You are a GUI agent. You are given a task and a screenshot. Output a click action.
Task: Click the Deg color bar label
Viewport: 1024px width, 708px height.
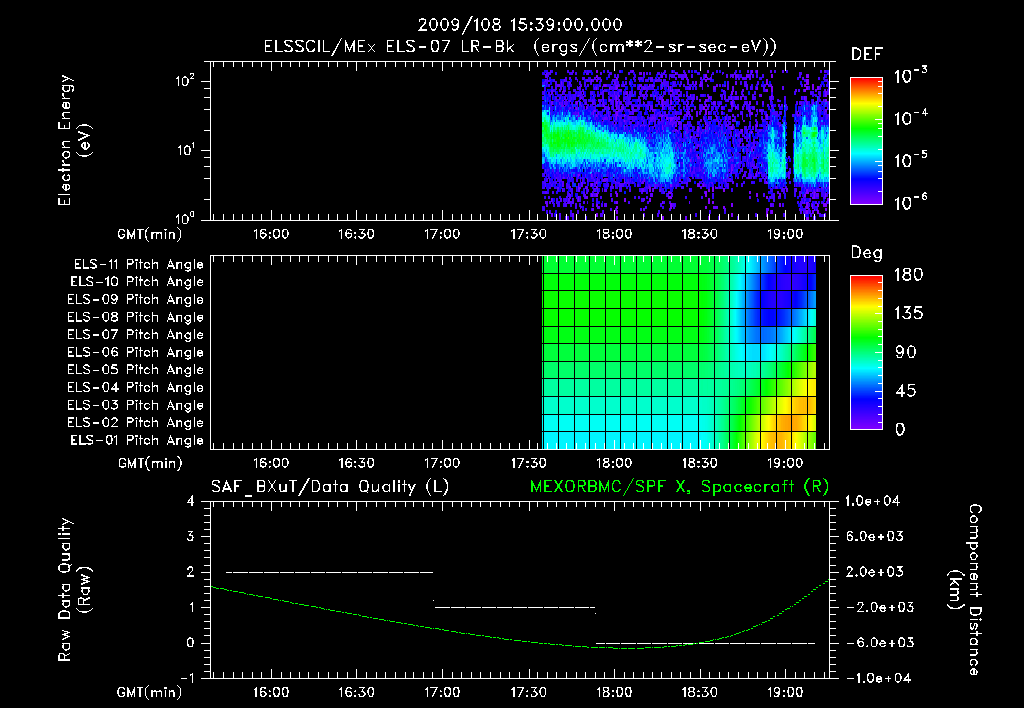click(867, 253)
